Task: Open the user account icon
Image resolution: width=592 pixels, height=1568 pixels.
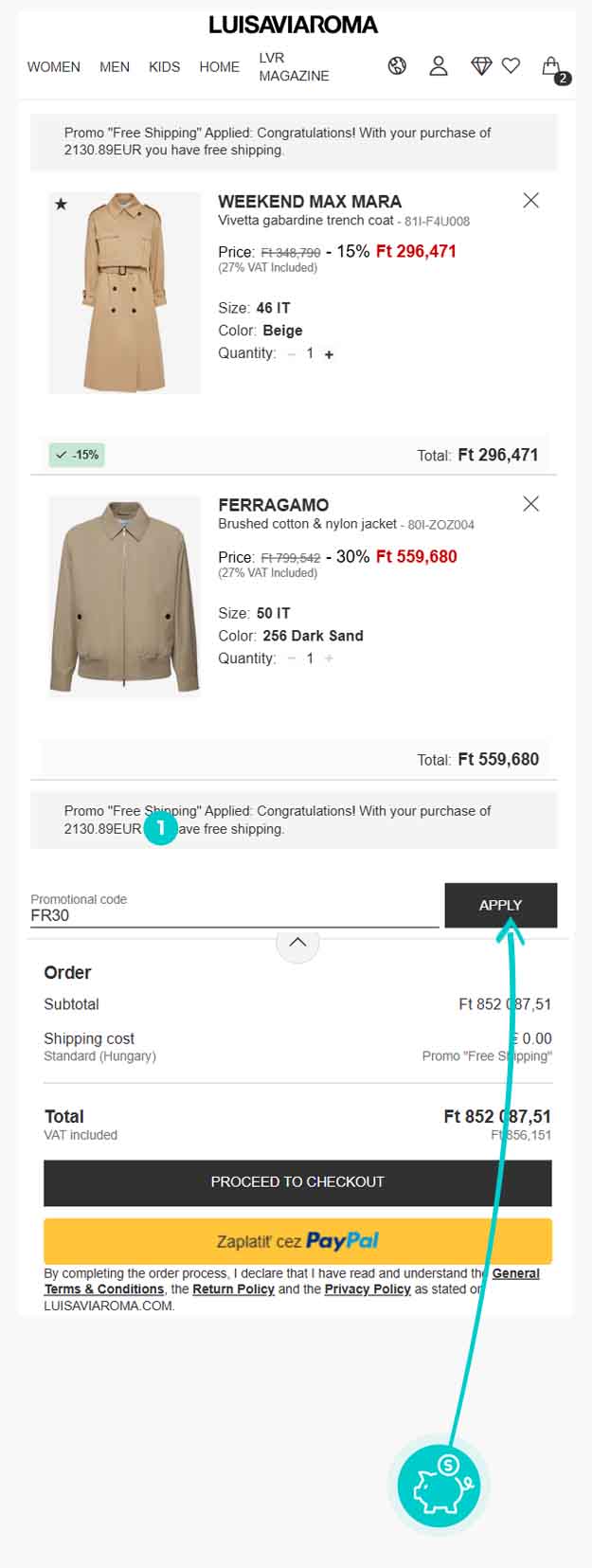Action: (x=439, y=65)
